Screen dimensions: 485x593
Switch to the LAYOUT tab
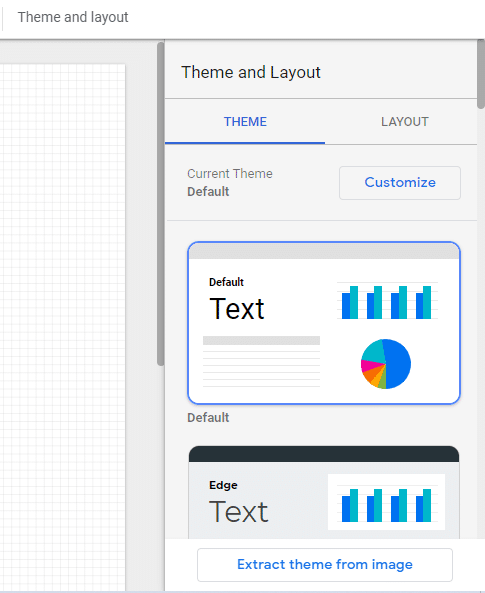(404, 122)
